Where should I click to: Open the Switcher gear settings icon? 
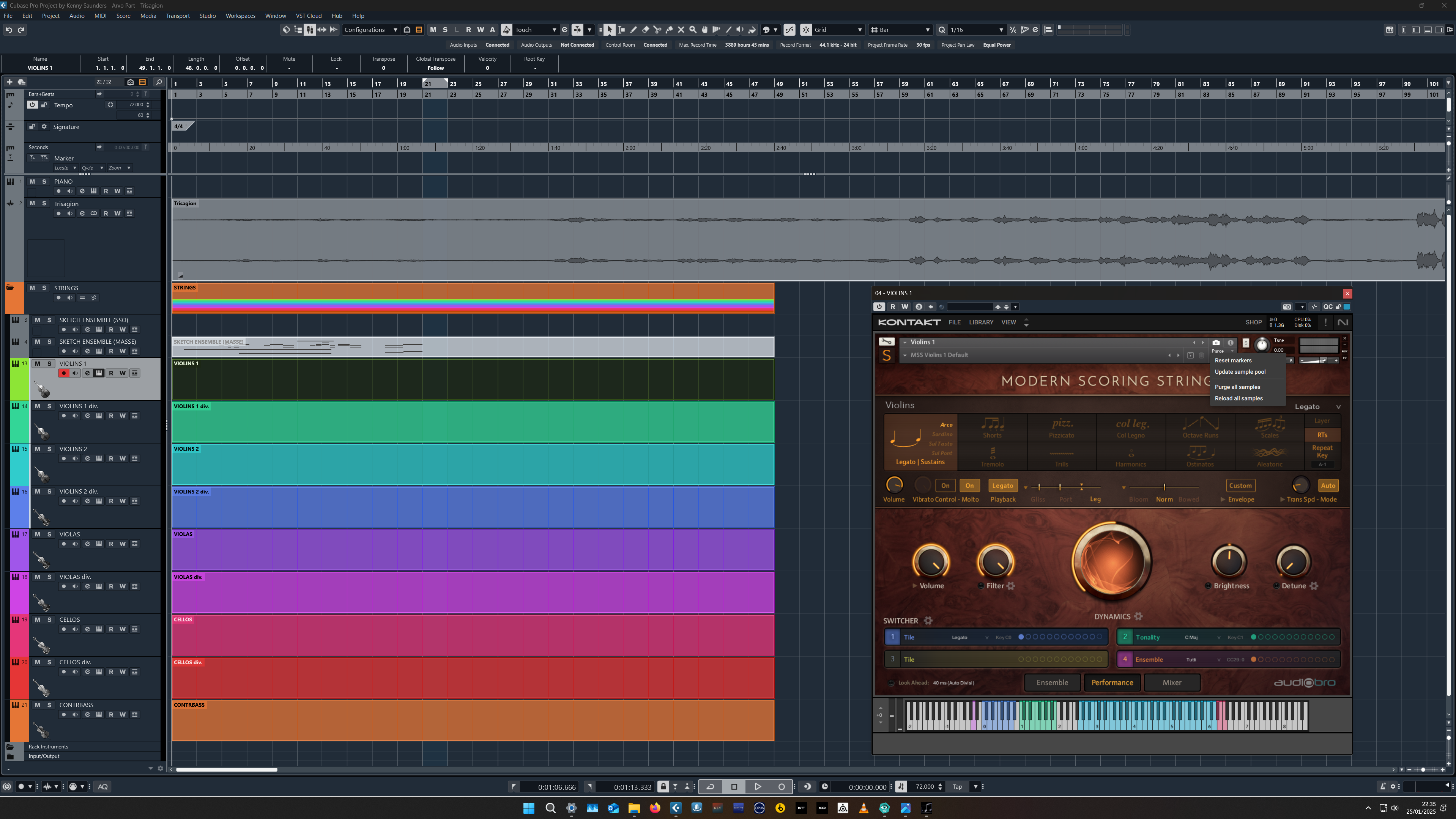tap(928, 621)
